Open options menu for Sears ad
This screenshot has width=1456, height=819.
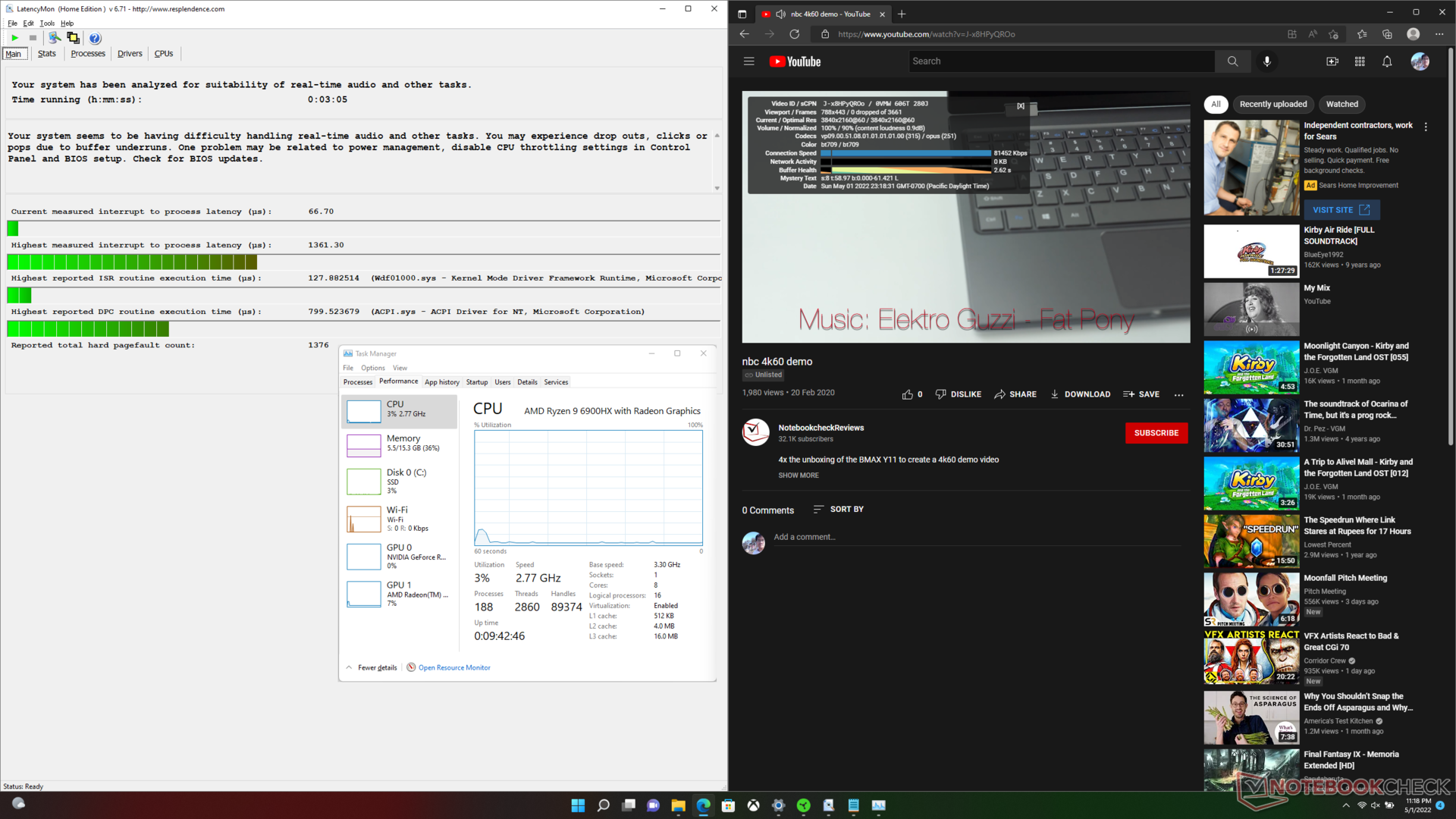click(x=1426, y=127)
